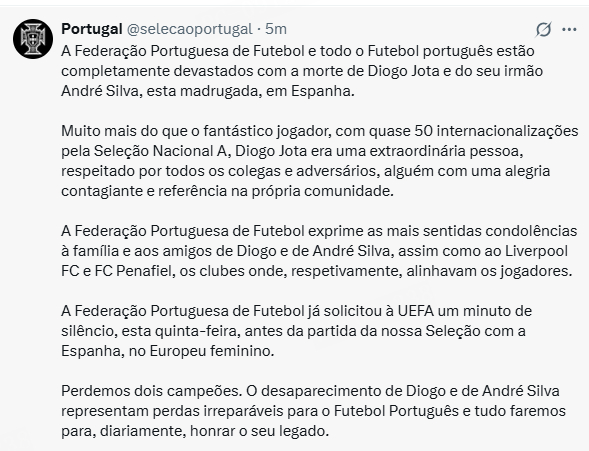Click the paragraph requesting UEFA minute of silence

click(x=297, y=331)
